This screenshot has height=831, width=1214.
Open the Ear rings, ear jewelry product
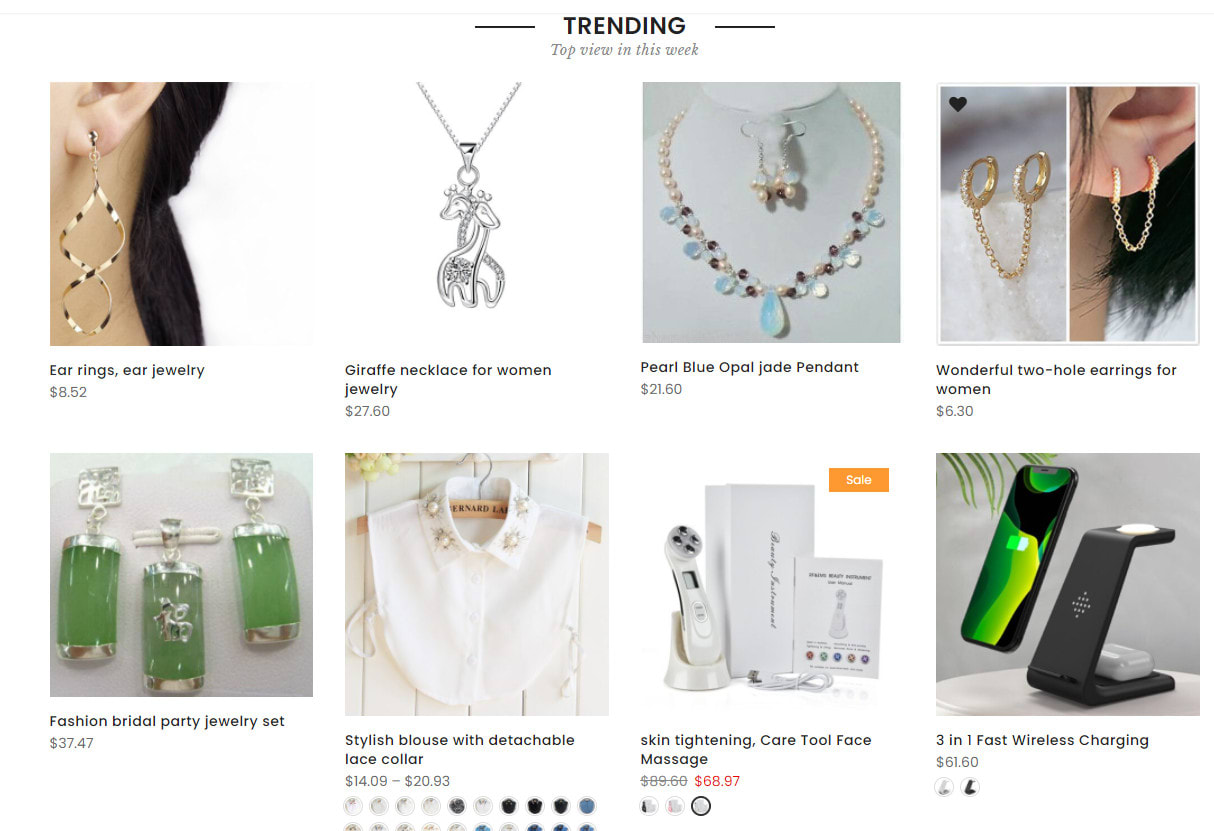(x=126, y=370)
